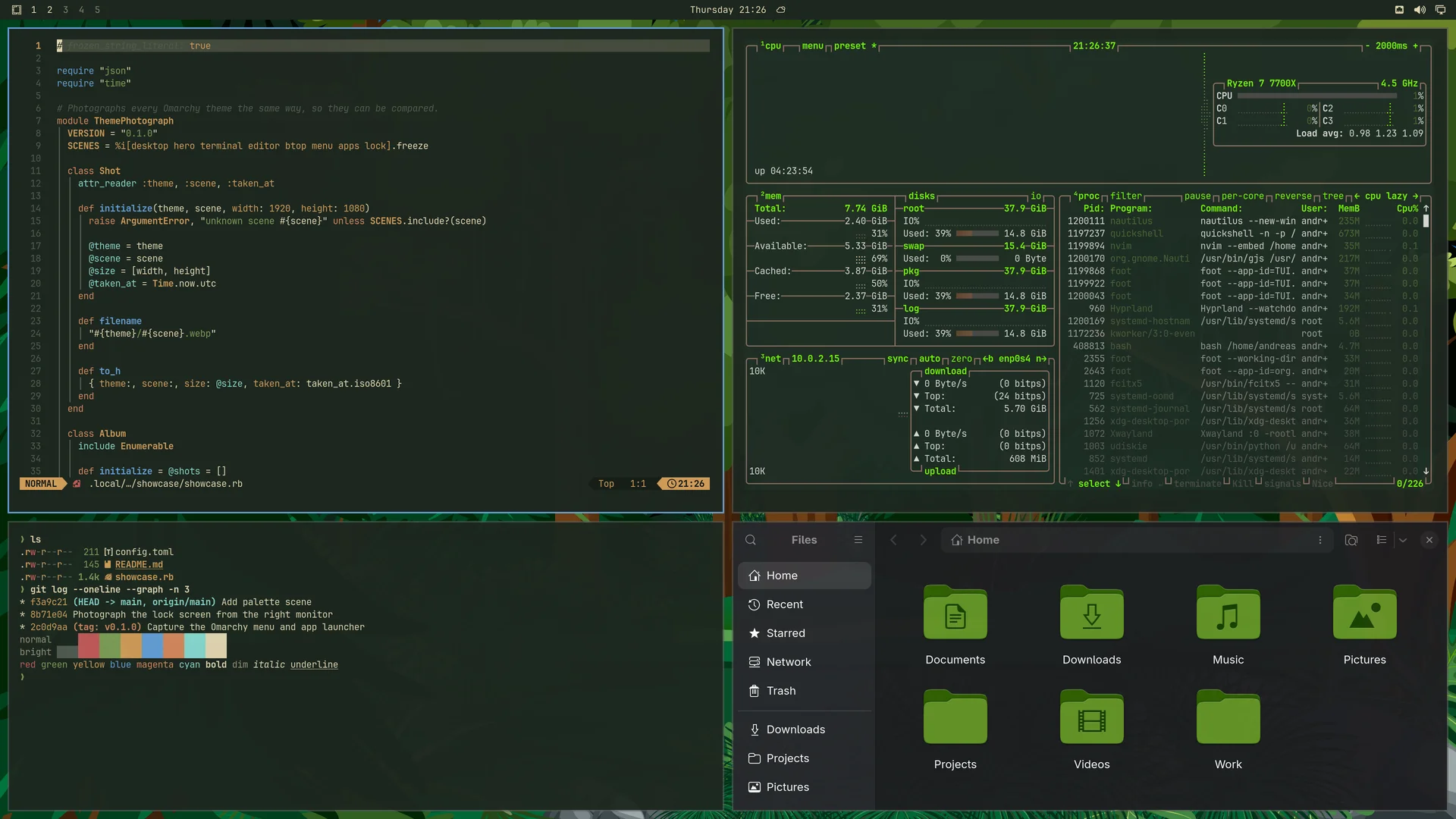The height and width of the screenshot is (819, 1456).
Task: Open the Files search icon
Action: tap(750, 540)
